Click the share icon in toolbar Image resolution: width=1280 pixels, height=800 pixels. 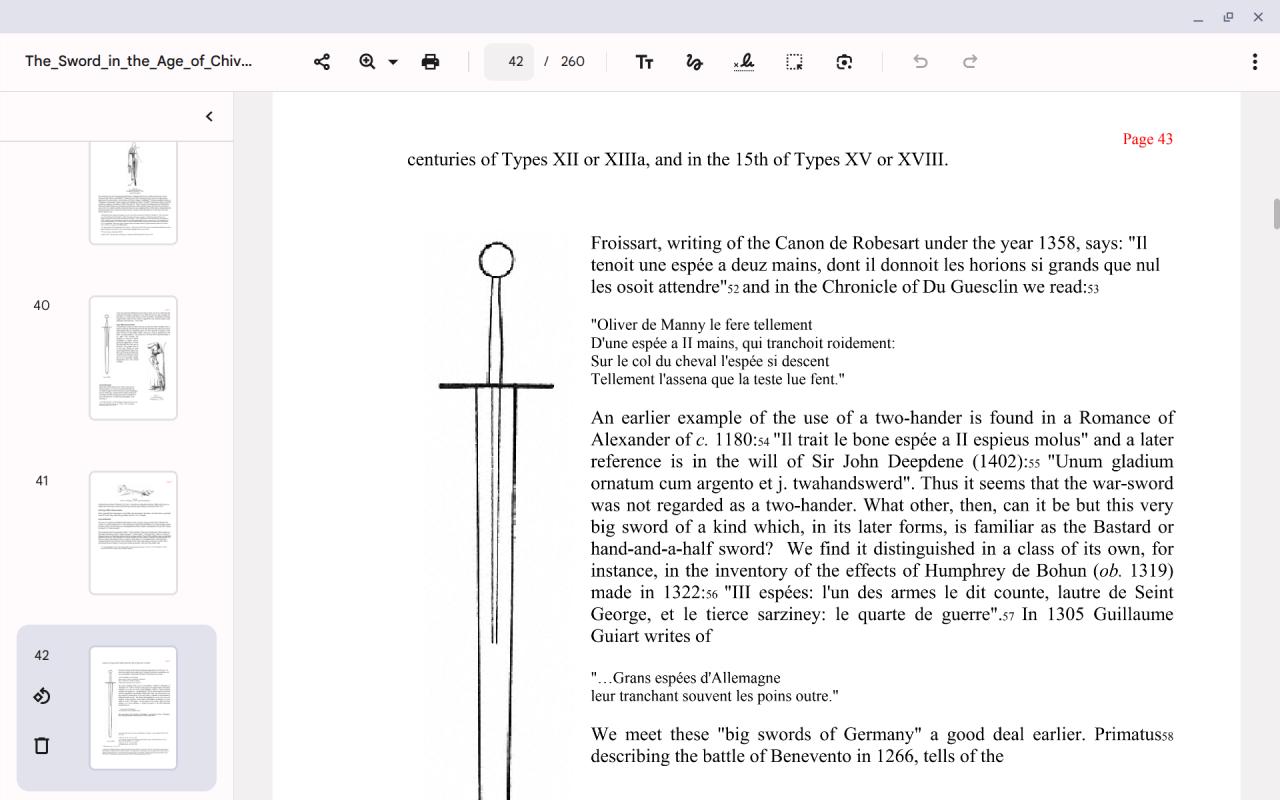pos(322,62)
